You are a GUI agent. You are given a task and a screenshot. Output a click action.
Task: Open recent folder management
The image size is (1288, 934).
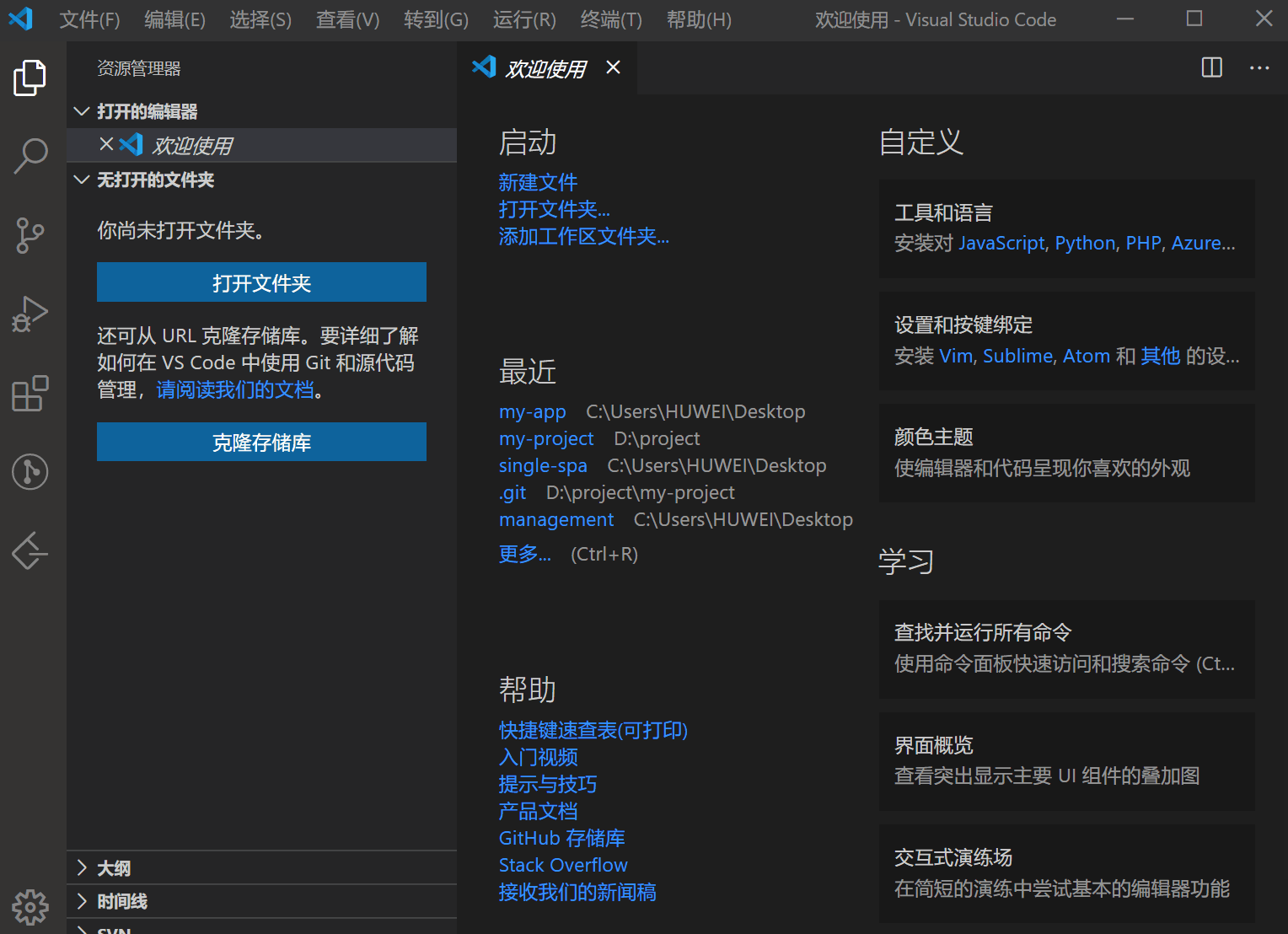[x=556, y=519]
